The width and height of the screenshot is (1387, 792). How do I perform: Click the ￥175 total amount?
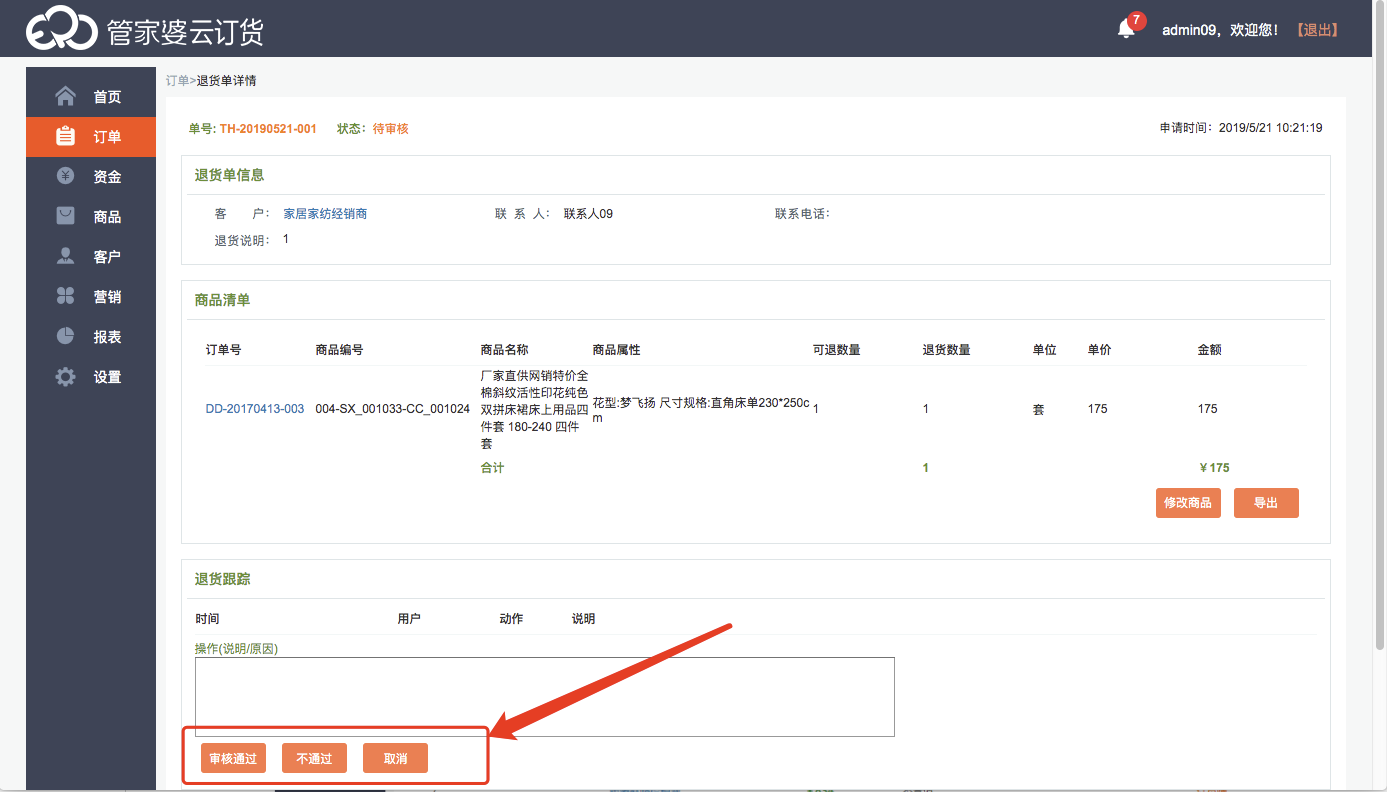1214,468
